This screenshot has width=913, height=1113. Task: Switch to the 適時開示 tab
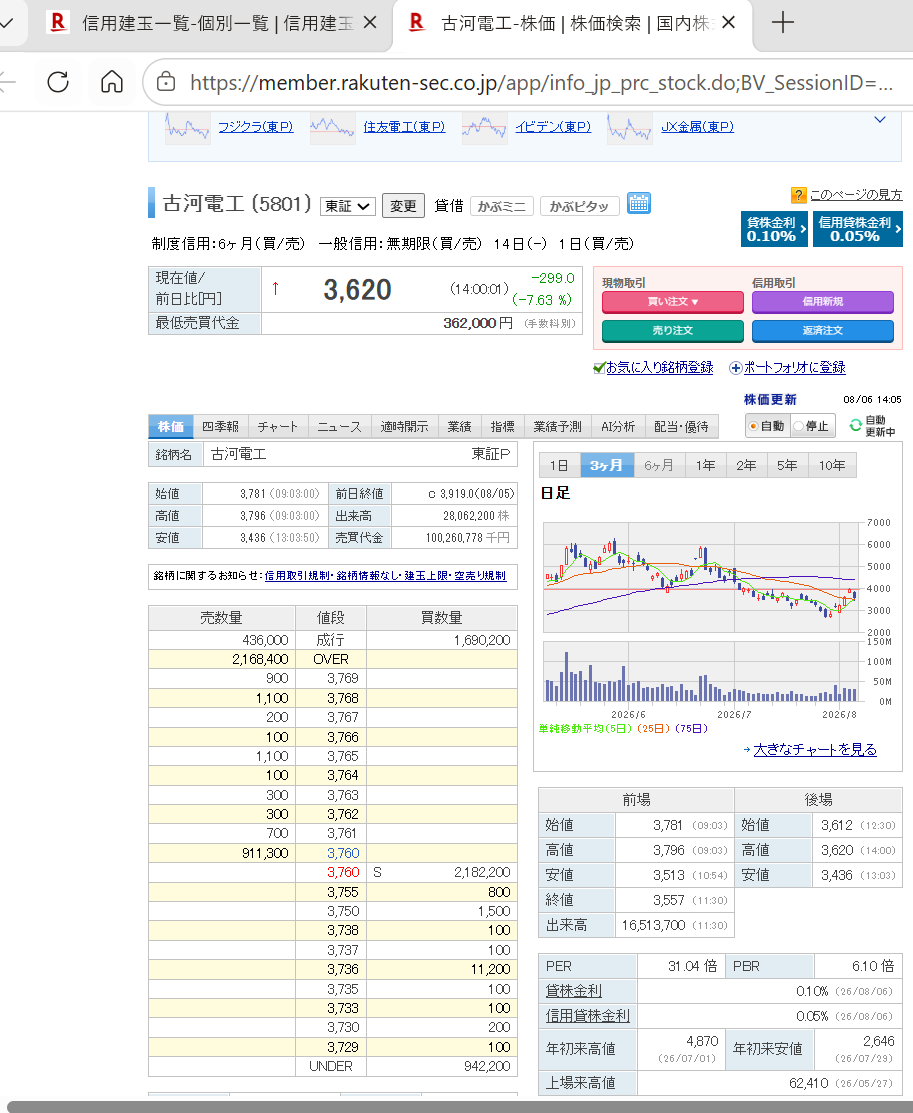click(x=405, y=427)
